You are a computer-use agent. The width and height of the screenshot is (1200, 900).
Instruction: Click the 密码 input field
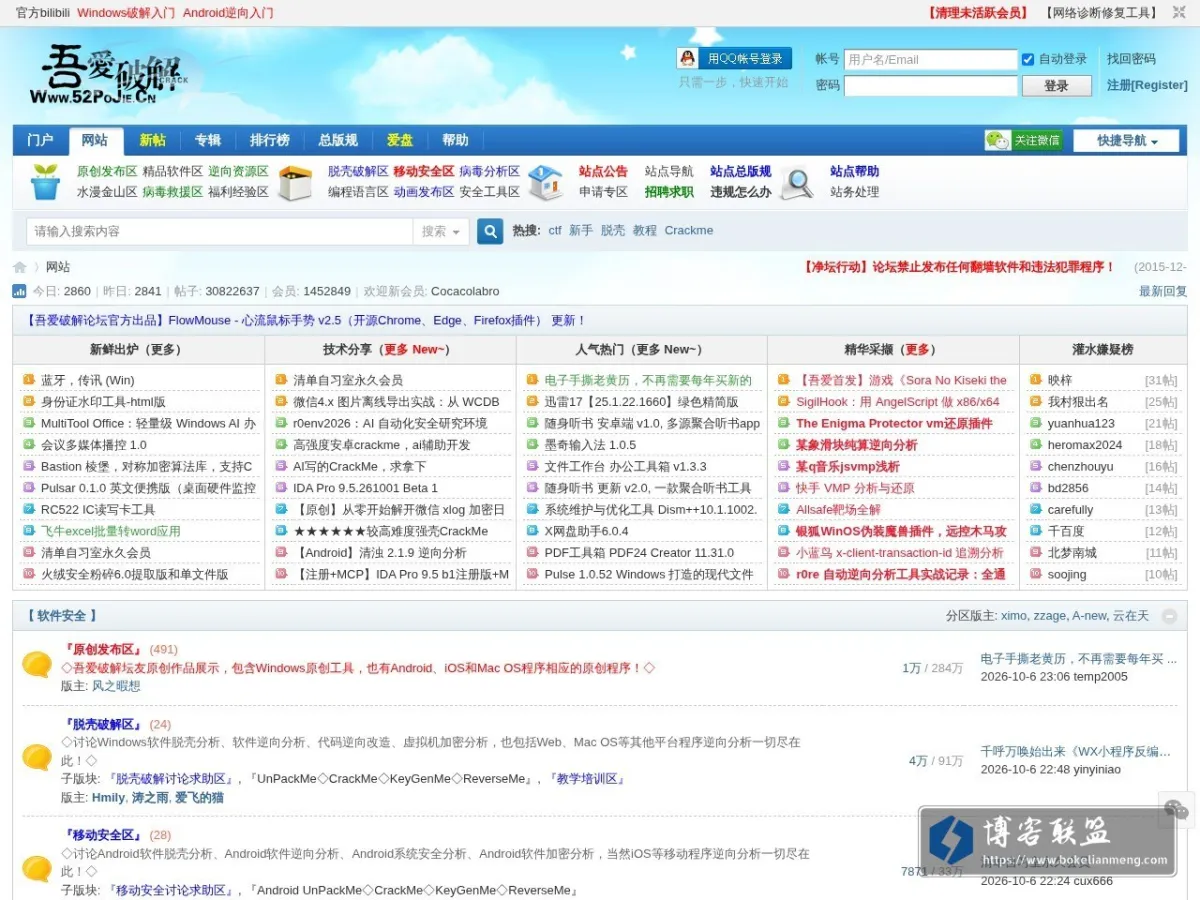pos(930,86)
